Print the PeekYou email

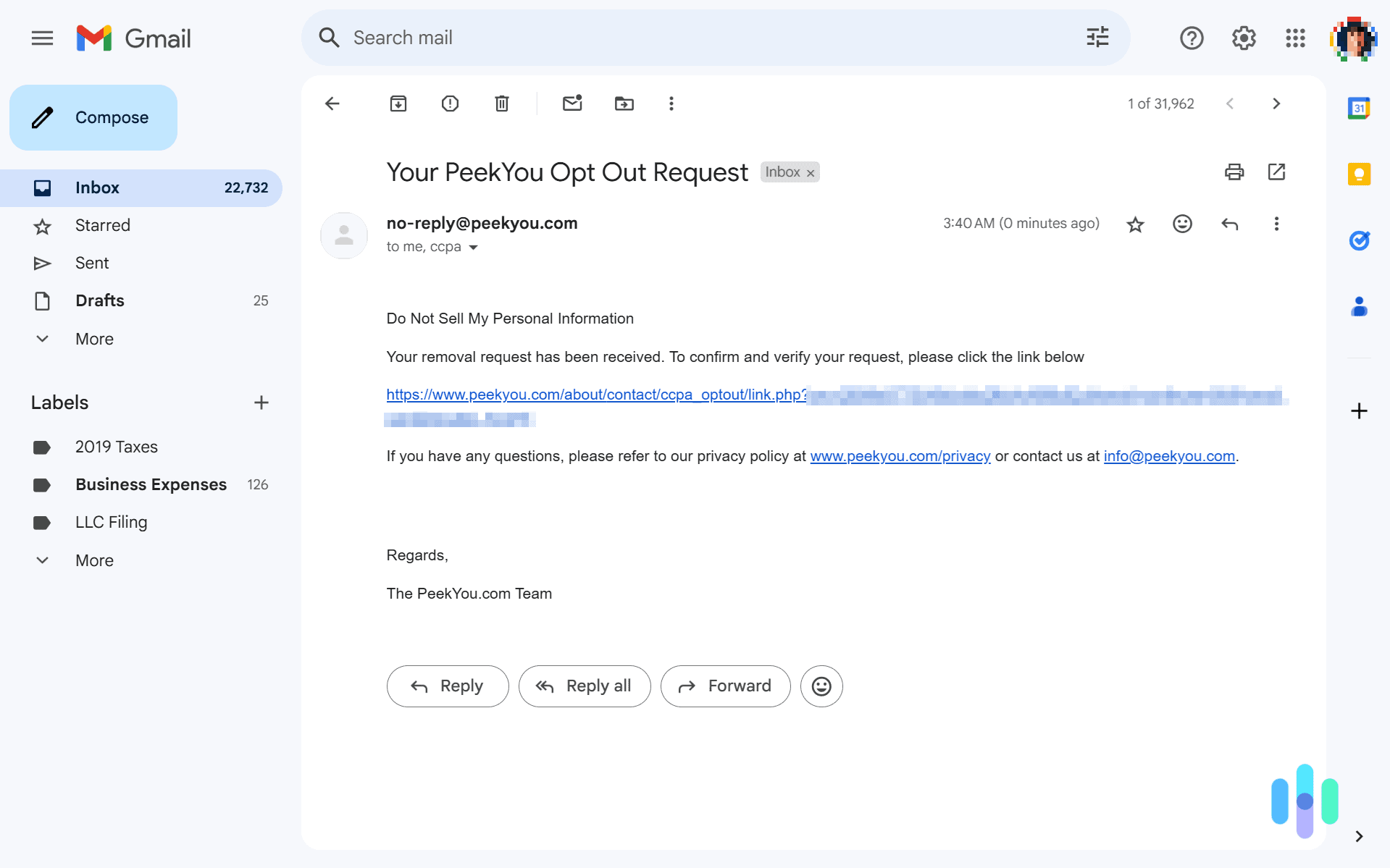point(1234,172)
